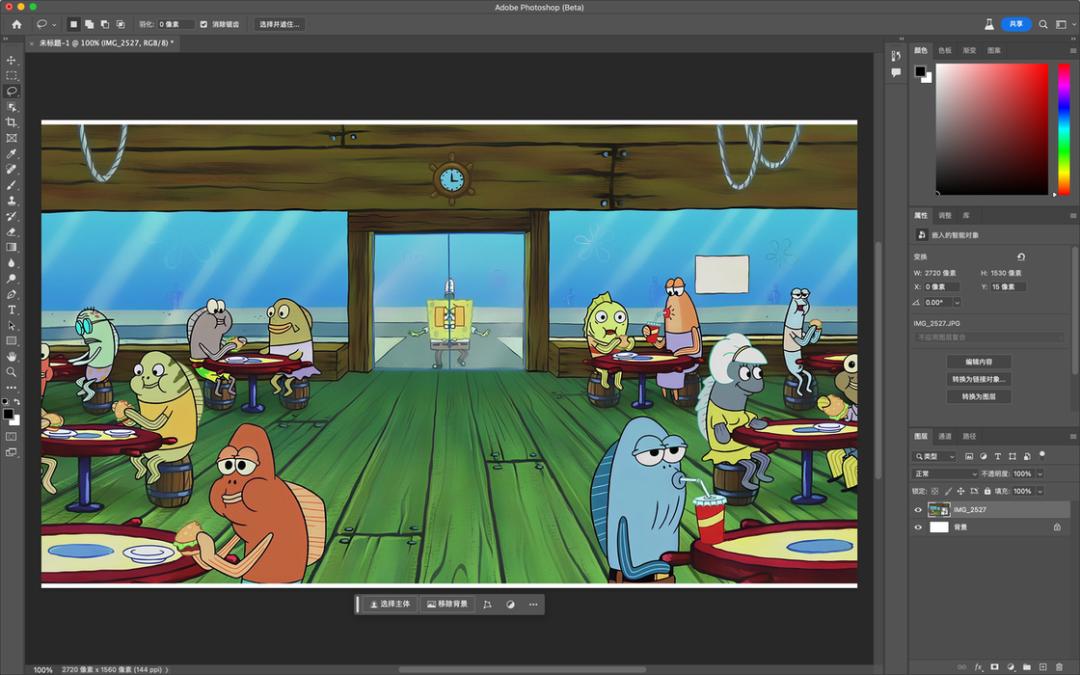Click Convert to Linked Object button

(979, 379)
